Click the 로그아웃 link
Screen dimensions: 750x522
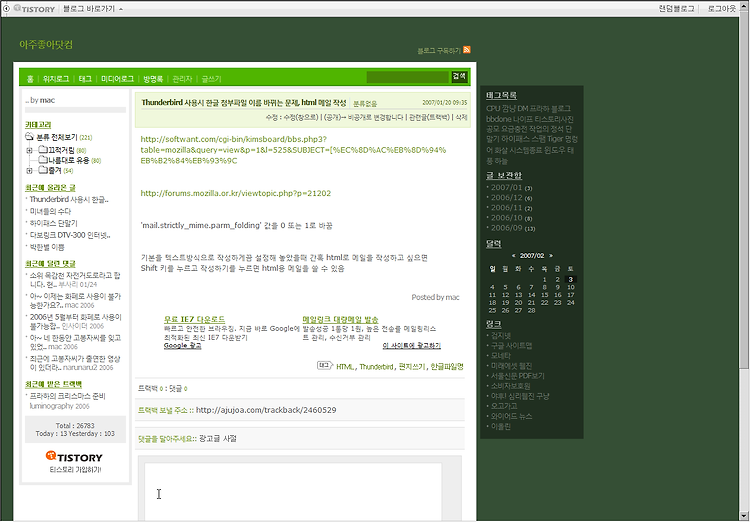point(722,9)
